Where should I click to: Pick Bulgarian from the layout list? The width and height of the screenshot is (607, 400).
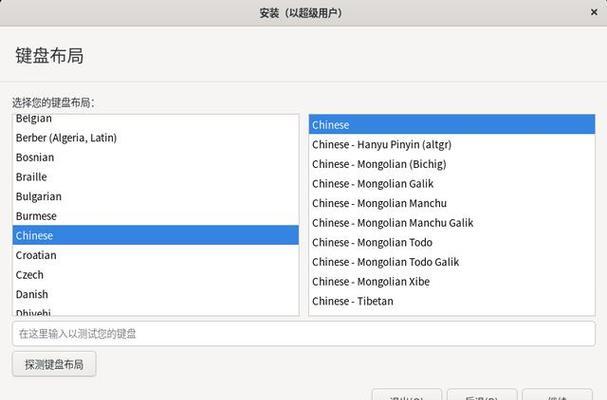coord(156,196)
